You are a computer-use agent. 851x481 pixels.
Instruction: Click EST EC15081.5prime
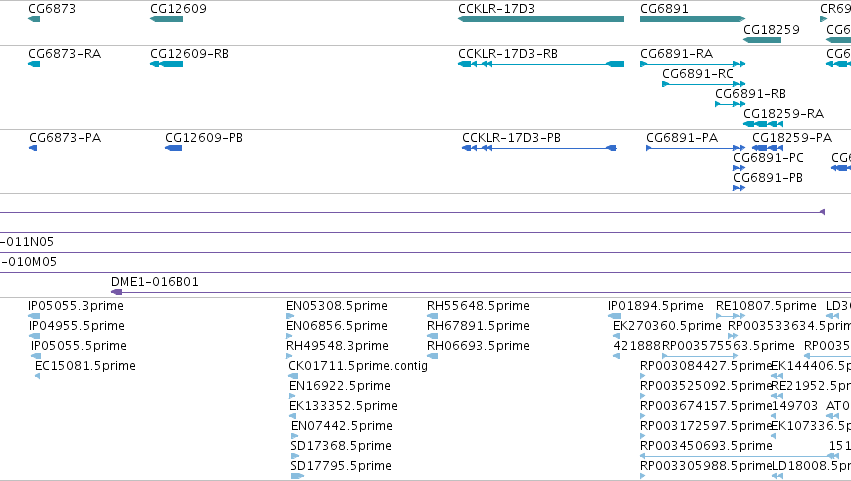click(x=85, y=366)
